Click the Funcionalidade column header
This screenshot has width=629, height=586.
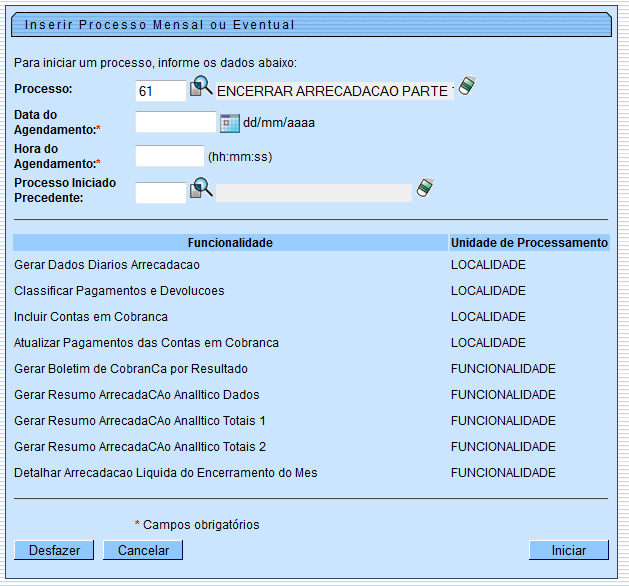click(230, 243)
